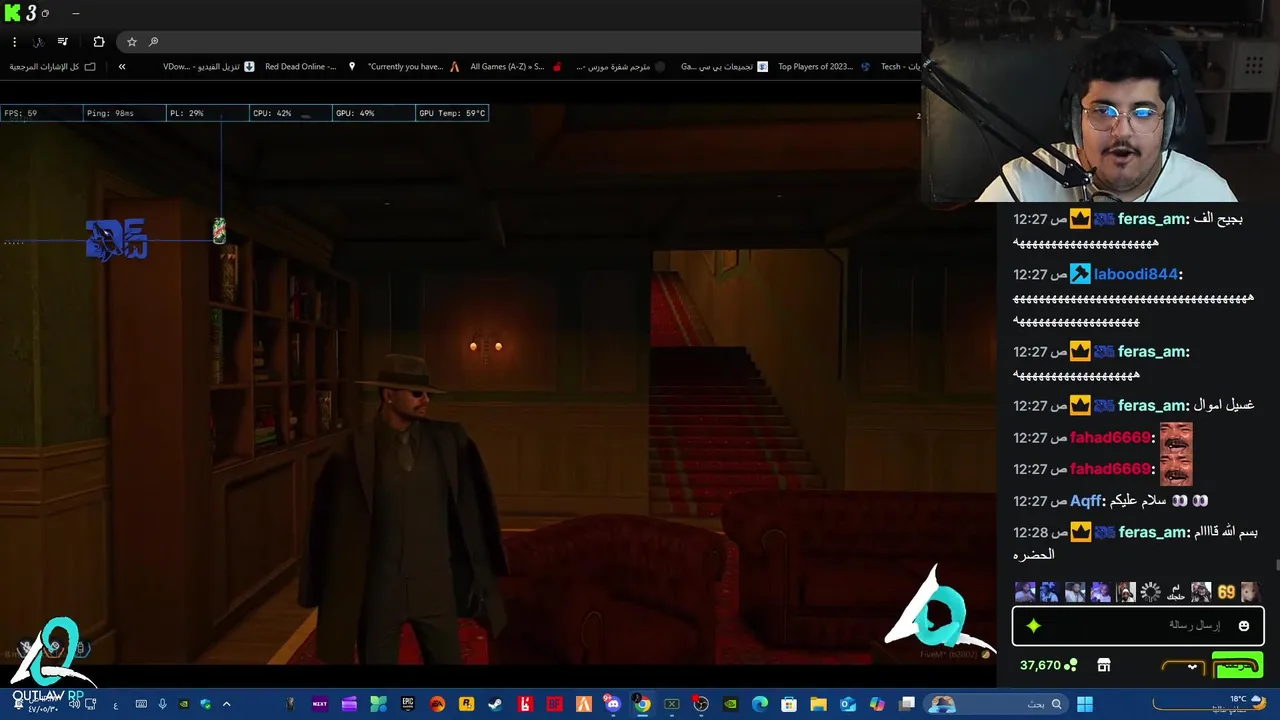Click the taskbar search box
The image size is (1280, 720).
point(996,704)
